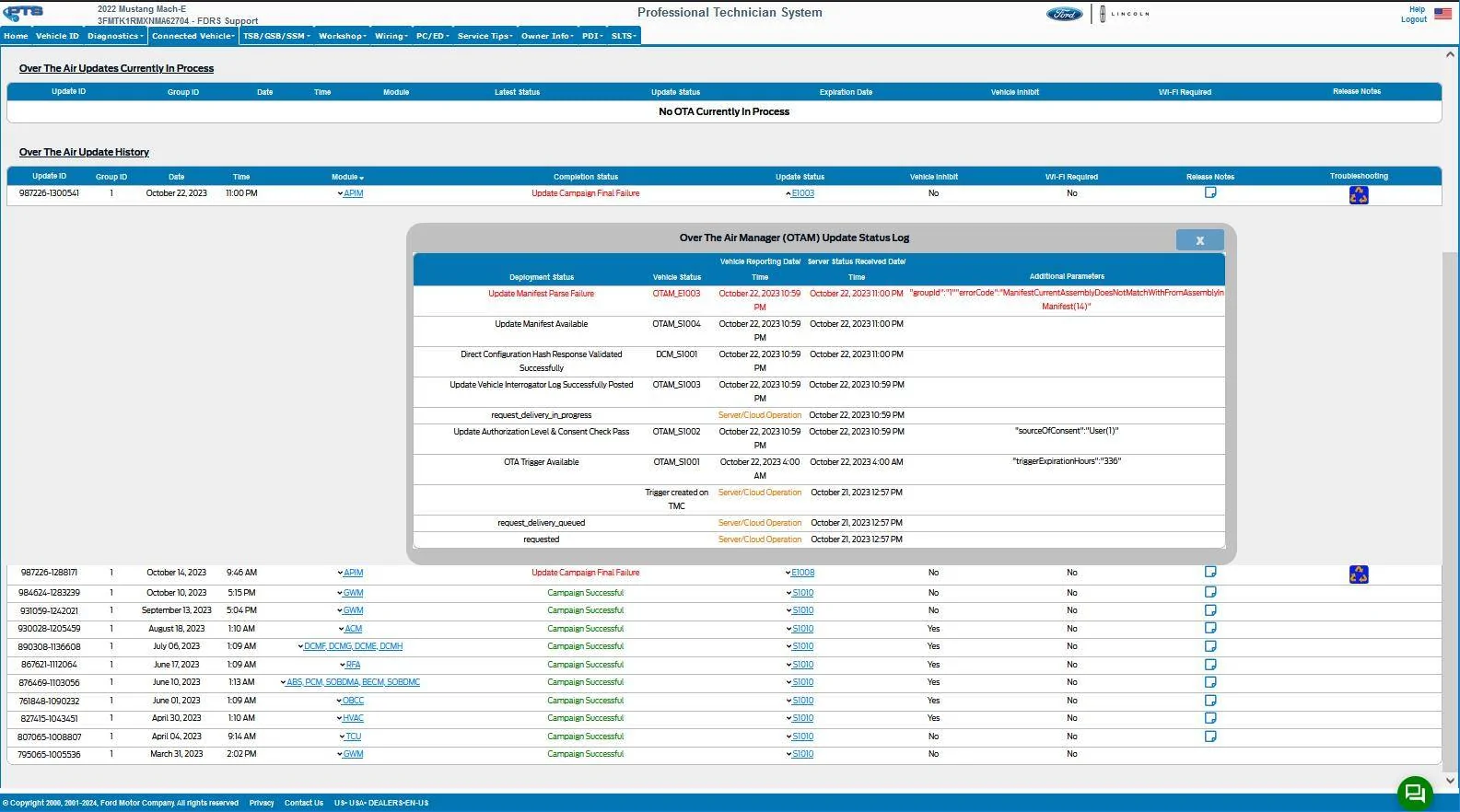Open the Owner Info menu
1460x812 pixels.
tap(547, 36)
